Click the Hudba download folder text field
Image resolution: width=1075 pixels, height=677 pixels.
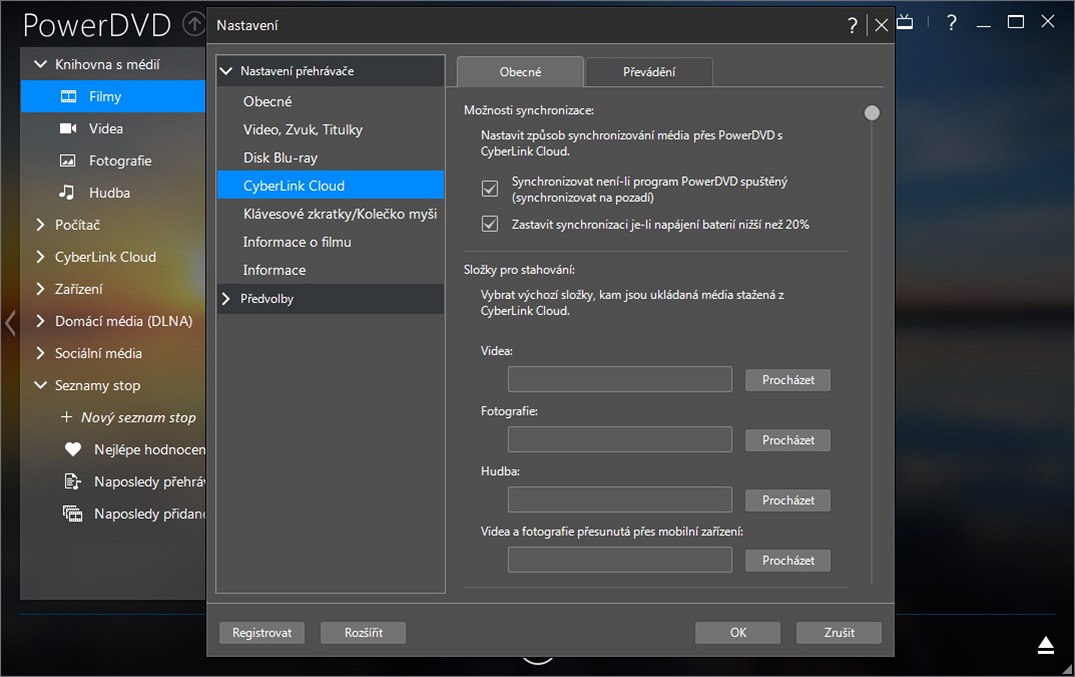(x=620, y=500)
